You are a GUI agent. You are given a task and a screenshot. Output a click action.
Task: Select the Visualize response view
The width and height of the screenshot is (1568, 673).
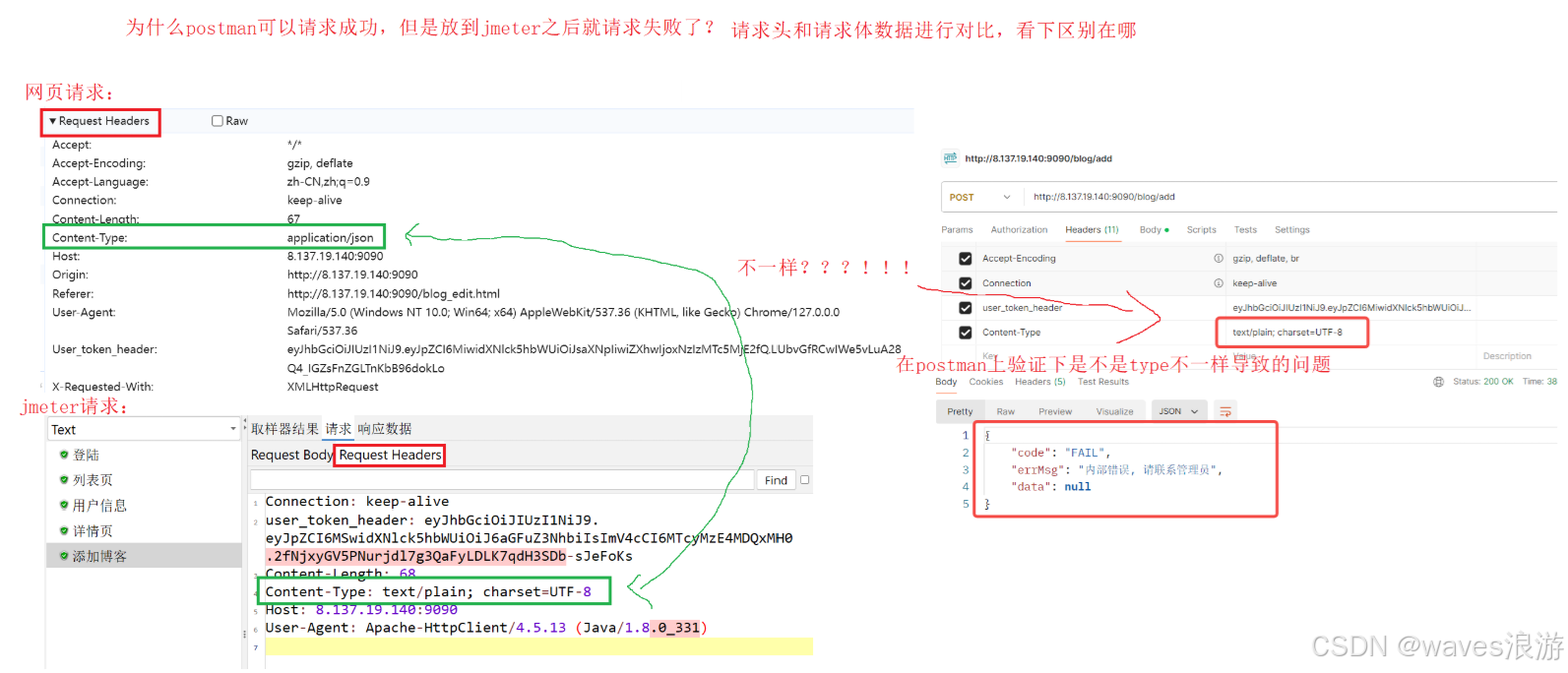(x=1114, y=411)
